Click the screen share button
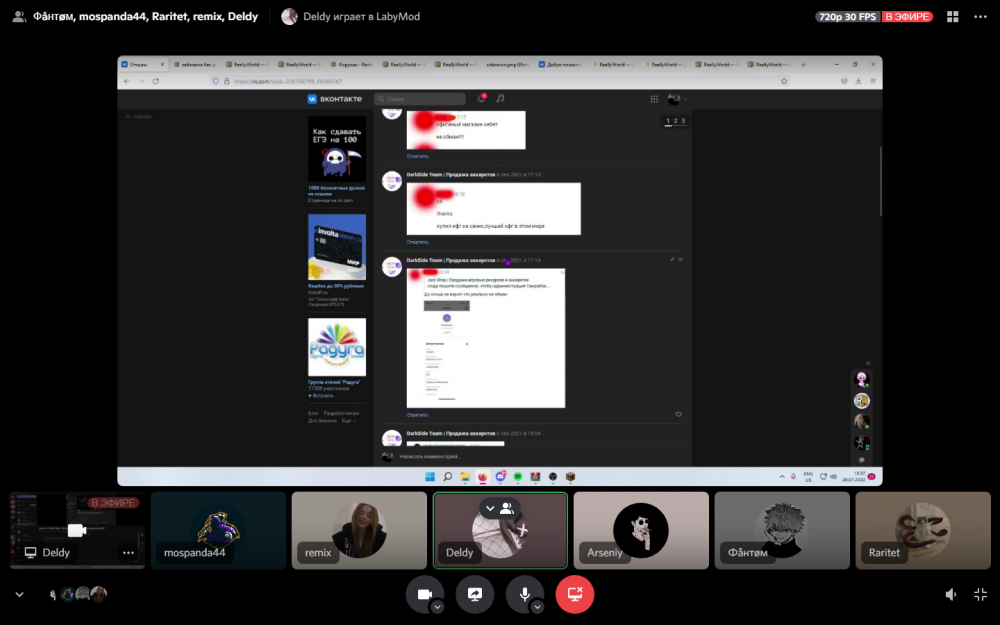 click(474, 594)
